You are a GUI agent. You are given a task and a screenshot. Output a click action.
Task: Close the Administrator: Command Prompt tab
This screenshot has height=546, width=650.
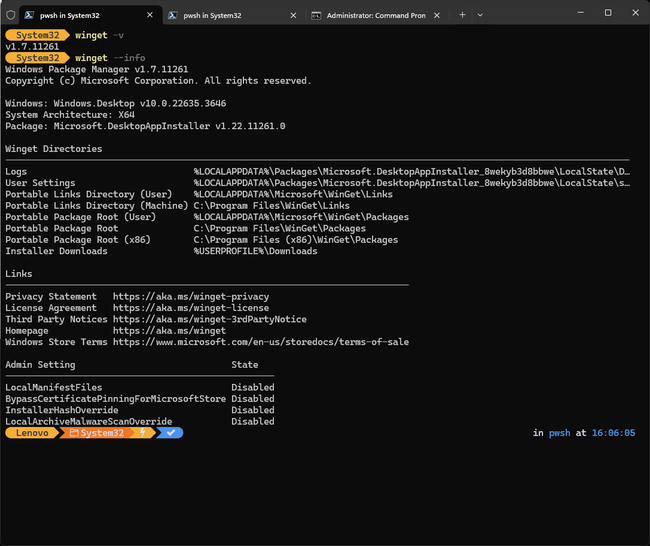click(x=437, y=16)
